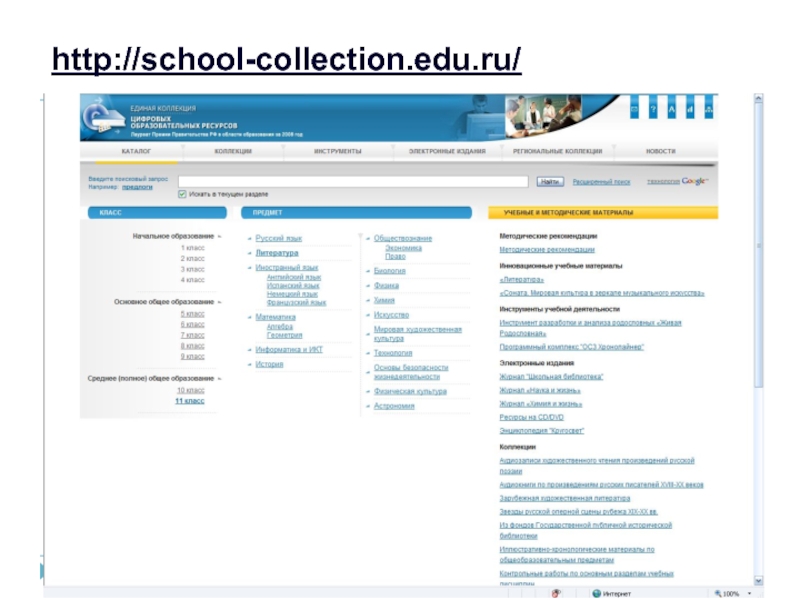Open the '10 класс' link
800x600 pixels.
pyautogui.click(x=191, y=390)
